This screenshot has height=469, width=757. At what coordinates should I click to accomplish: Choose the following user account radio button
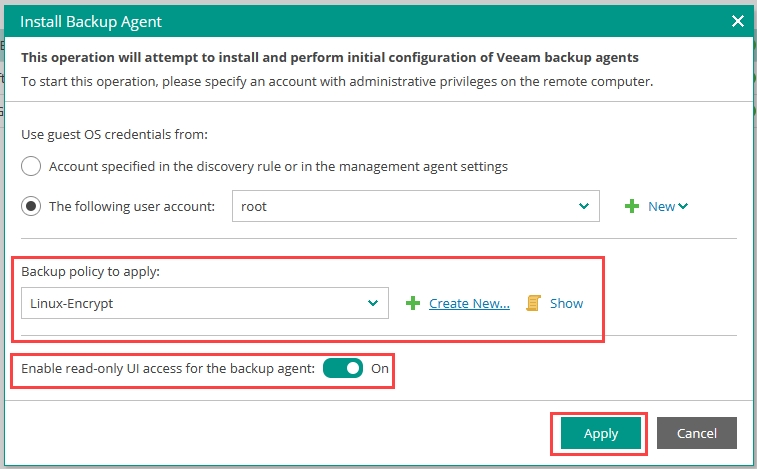pyautogui.click(x=31, y=207)
